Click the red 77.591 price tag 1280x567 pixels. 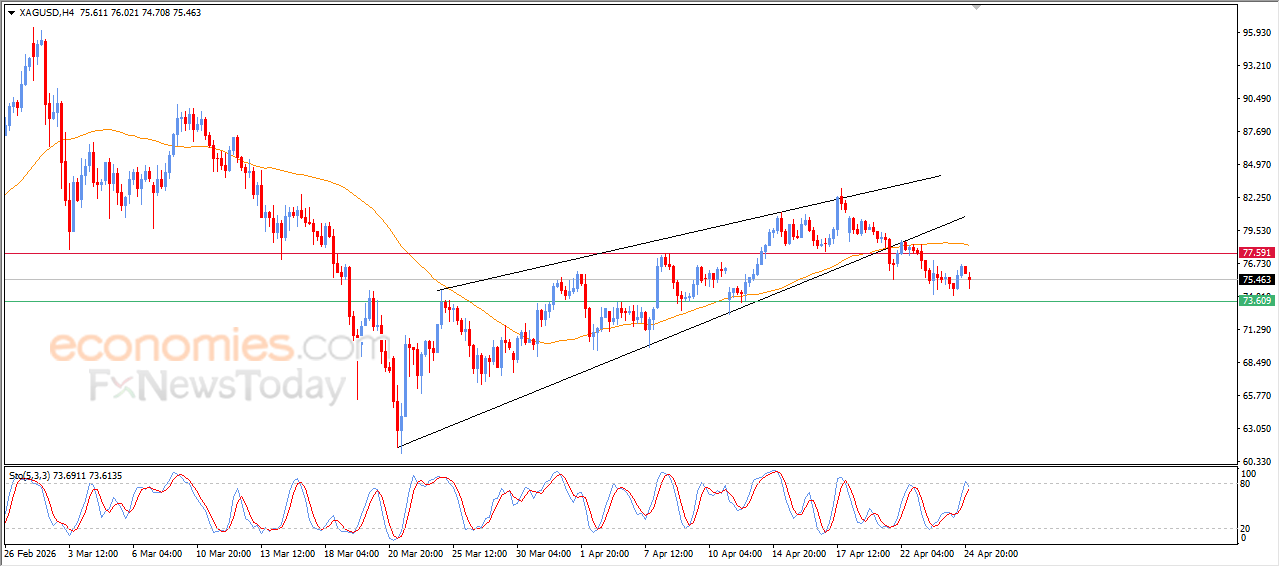[1255, 253]
